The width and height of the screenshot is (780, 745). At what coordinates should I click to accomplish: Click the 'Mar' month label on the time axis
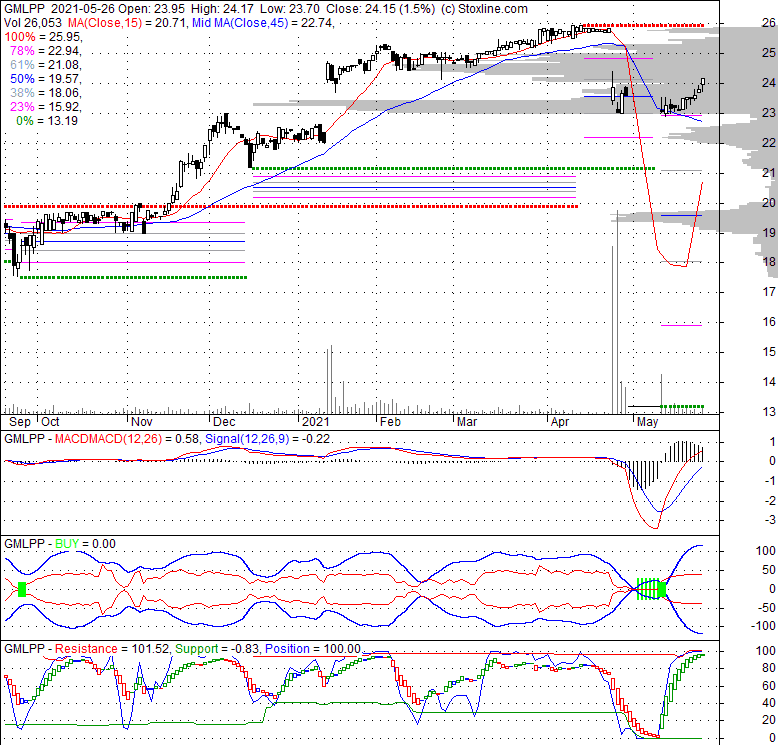tap(467, 422)
